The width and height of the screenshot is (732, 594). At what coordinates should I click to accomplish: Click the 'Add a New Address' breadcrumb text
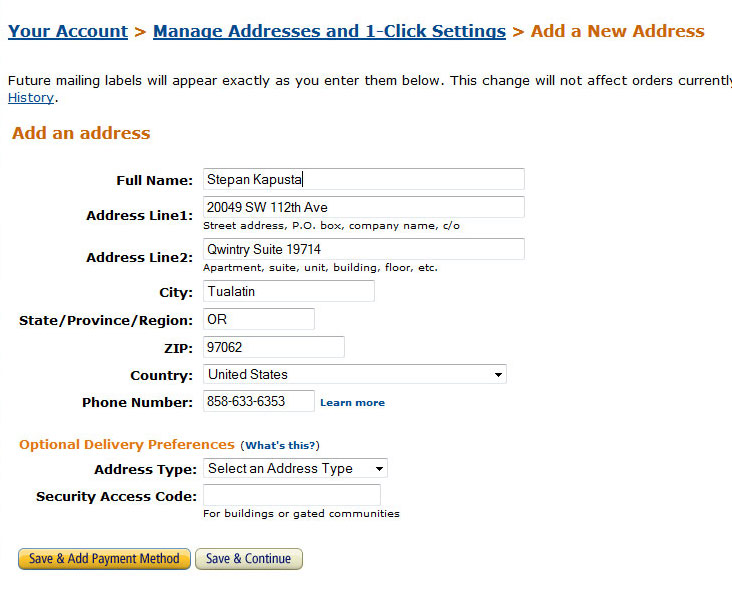(x=617, y=31)
